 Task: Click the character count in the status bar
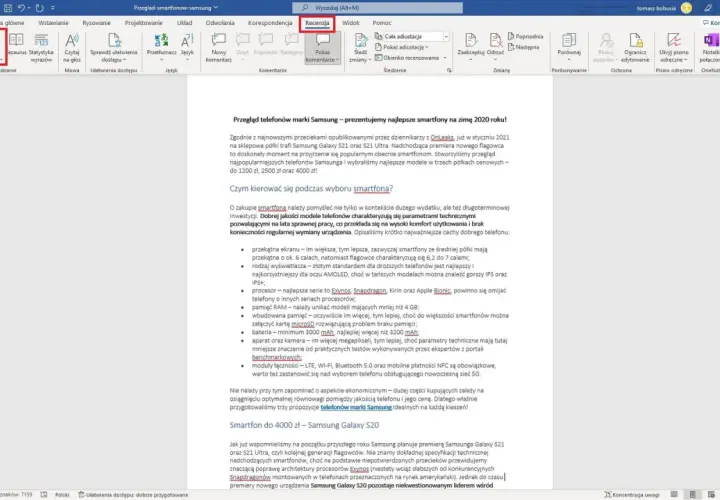[16, 494]
